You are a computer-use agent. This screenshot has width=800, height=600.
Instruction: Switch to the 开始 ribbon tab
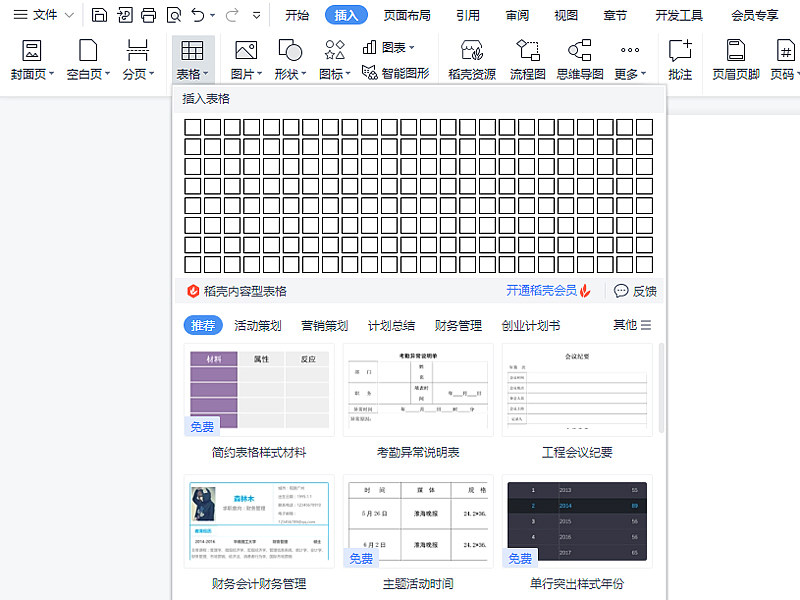tap(297, 15)
